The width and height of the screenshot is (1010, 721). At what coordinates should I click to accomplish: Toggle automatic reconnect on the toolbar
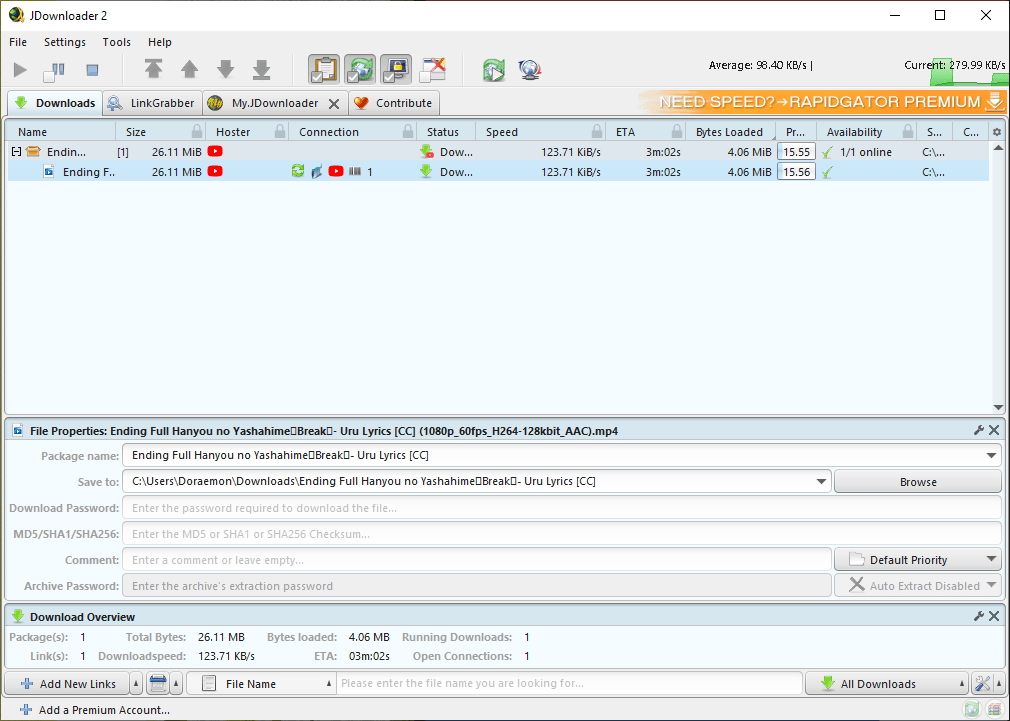359,69
